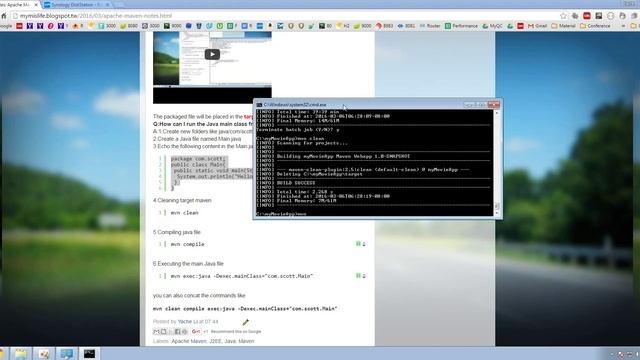Click the 'mvn clean' code line

pos(184,213)
